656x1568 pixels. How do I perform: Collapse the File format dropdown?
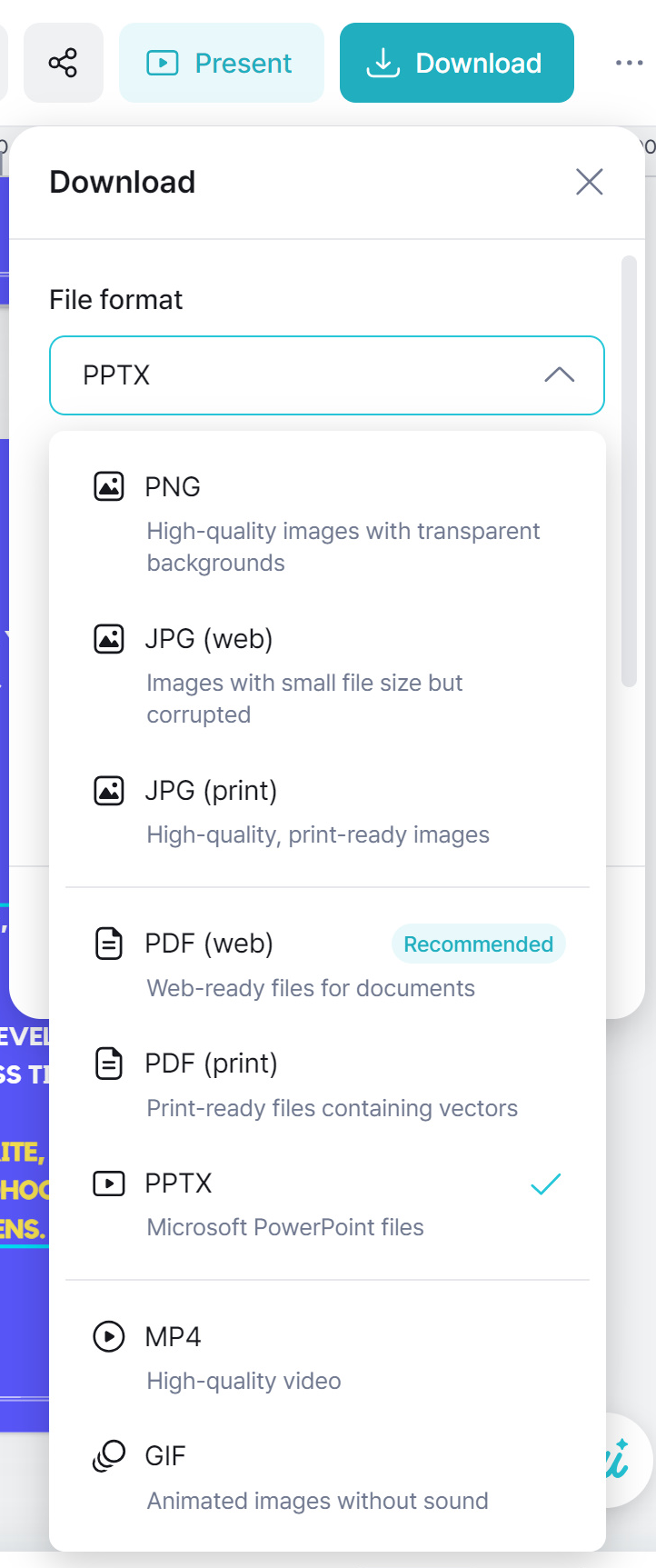click(x=559, y=375)
